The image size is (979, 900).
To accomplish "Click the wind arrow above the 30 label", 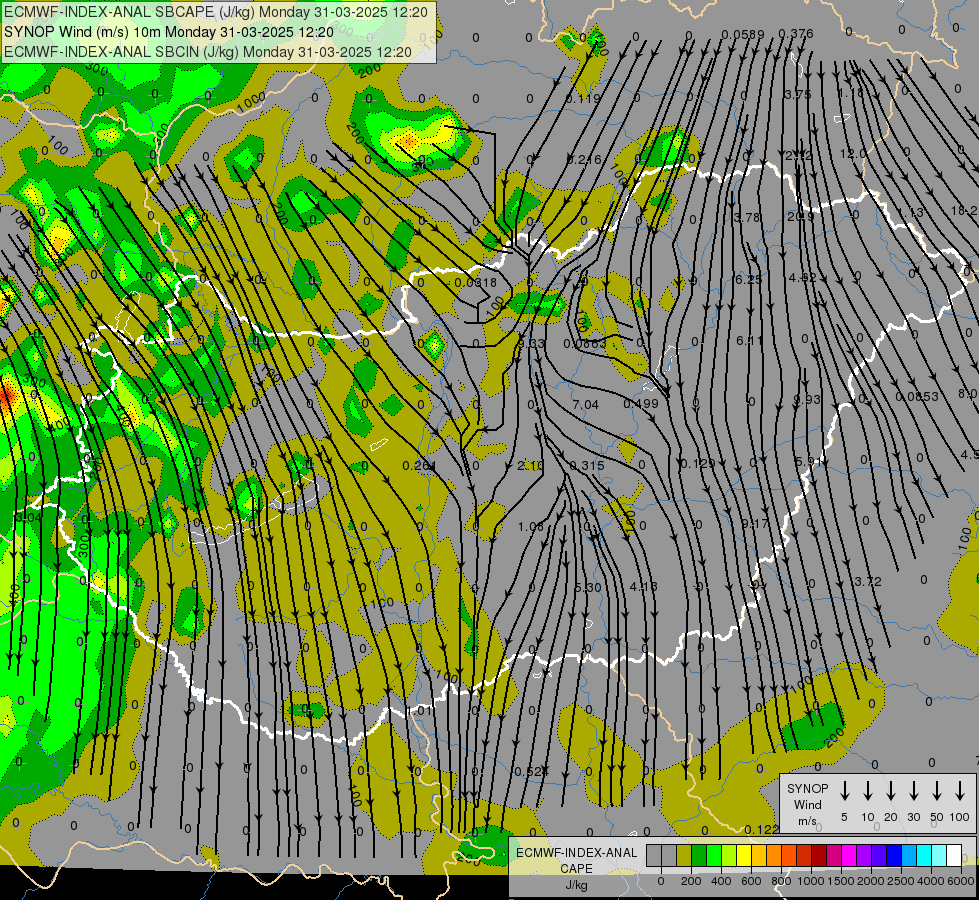I will [913, 791].
